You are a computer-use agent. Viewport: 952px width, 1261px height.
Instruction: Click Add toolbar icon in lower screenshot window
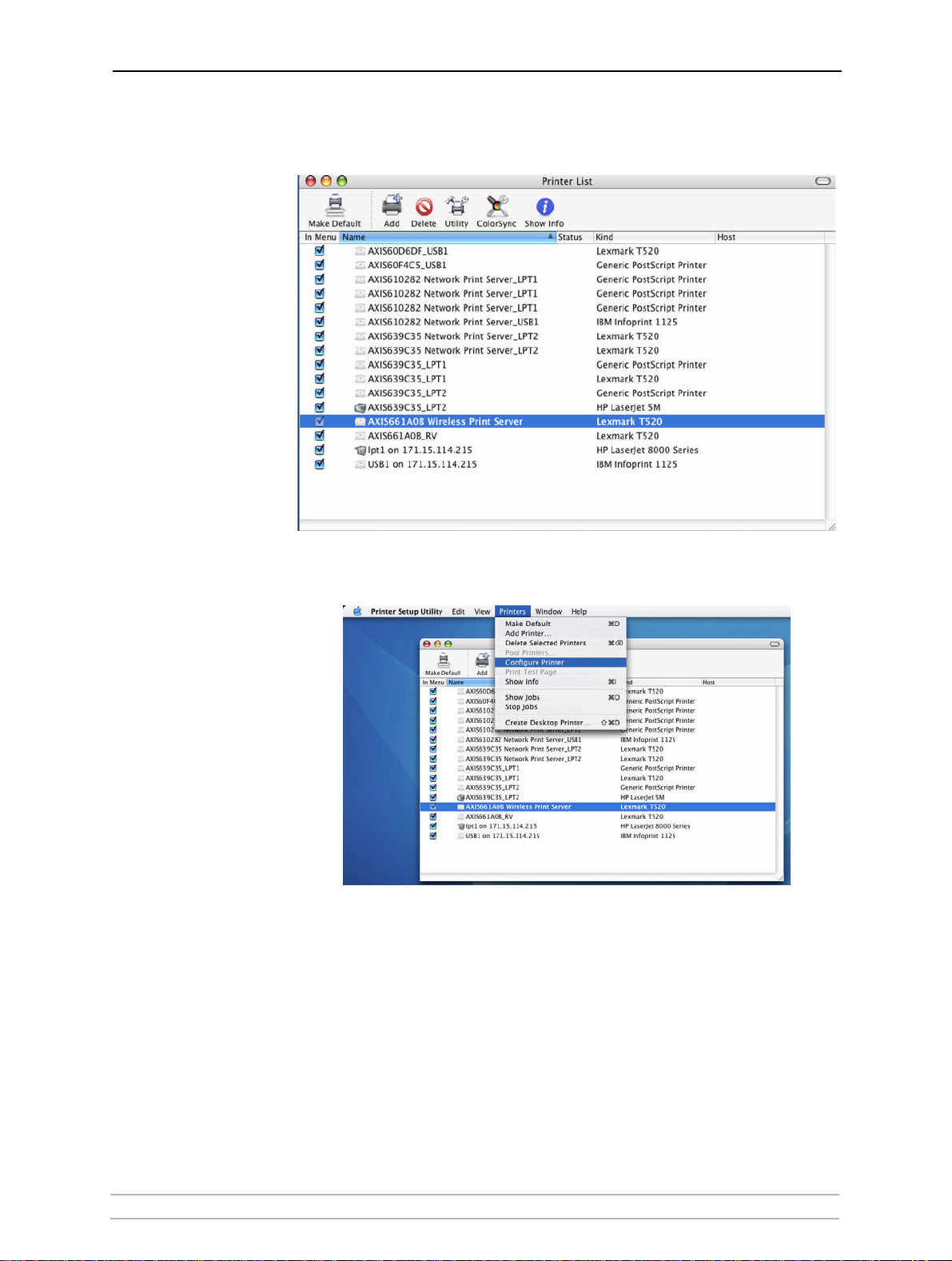click(x=482, y=660)
